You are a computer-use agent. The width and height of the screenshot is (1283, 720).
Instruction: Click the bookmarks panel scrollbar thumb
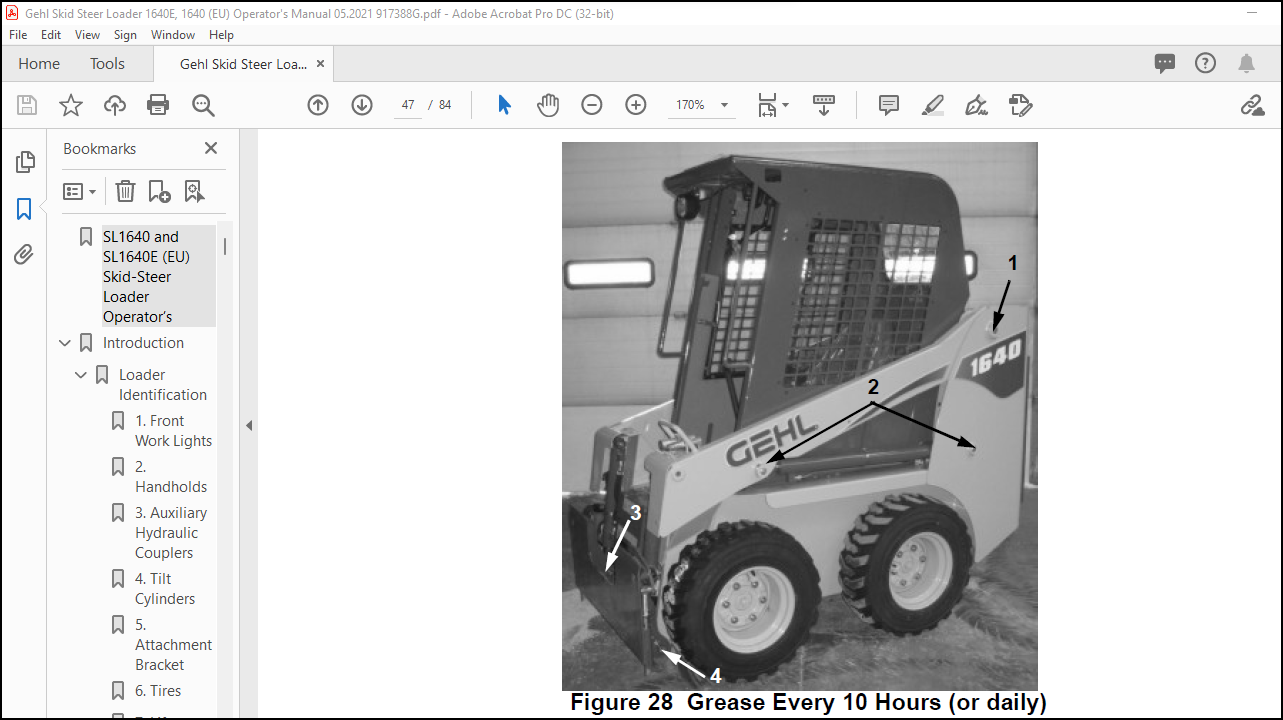[225, 246]
